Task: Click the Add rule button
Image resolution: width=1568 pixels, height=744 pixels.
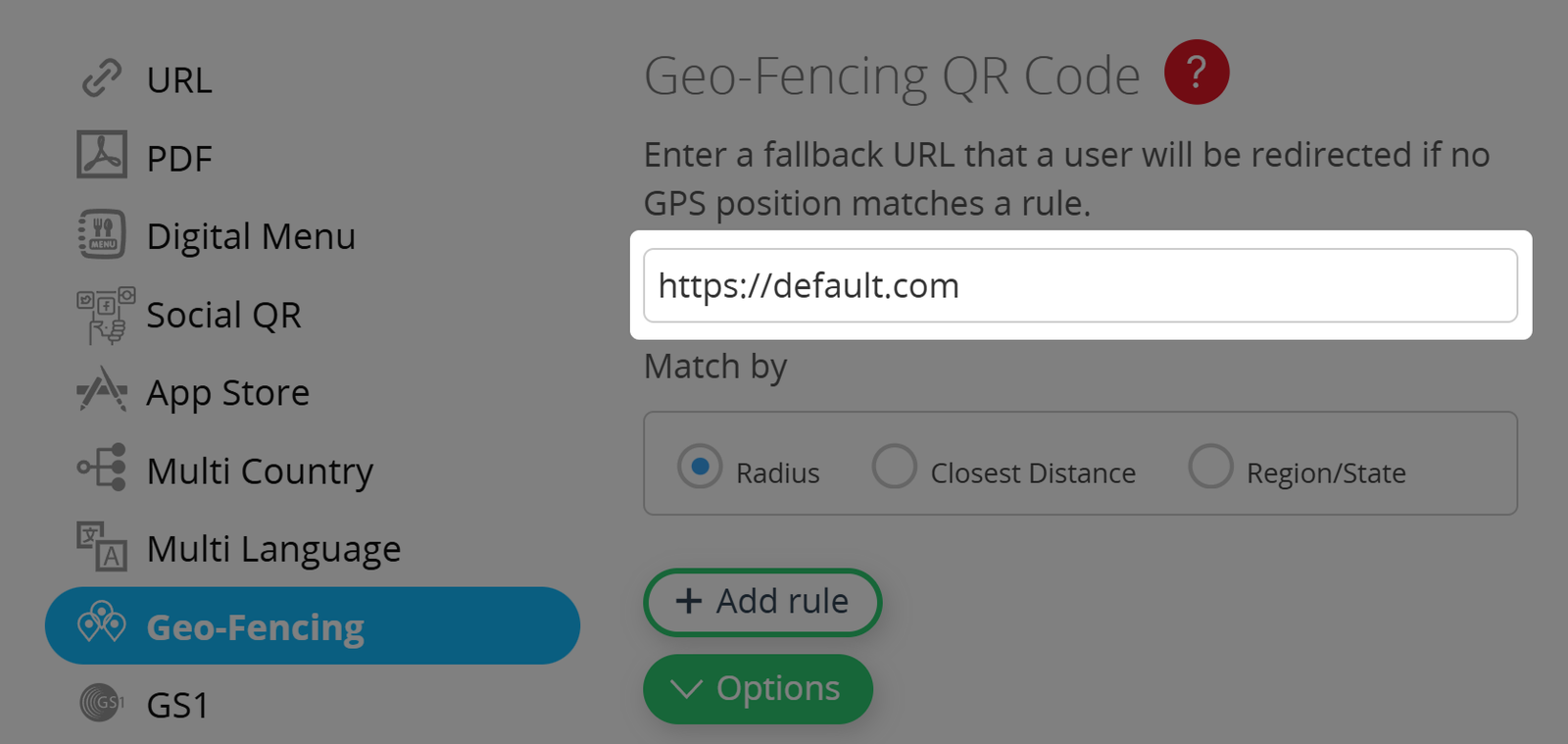Action: click(x=761, y=602)
